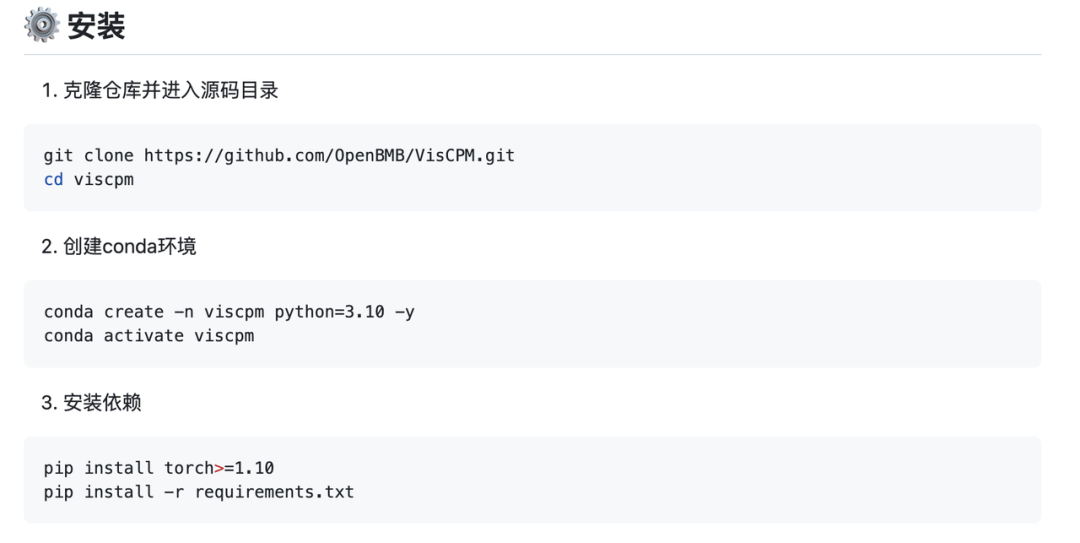The width and height of the screenshot is (1080, 543).
Task: Click the conda activate viscpm line
Action: coord(149,336)
